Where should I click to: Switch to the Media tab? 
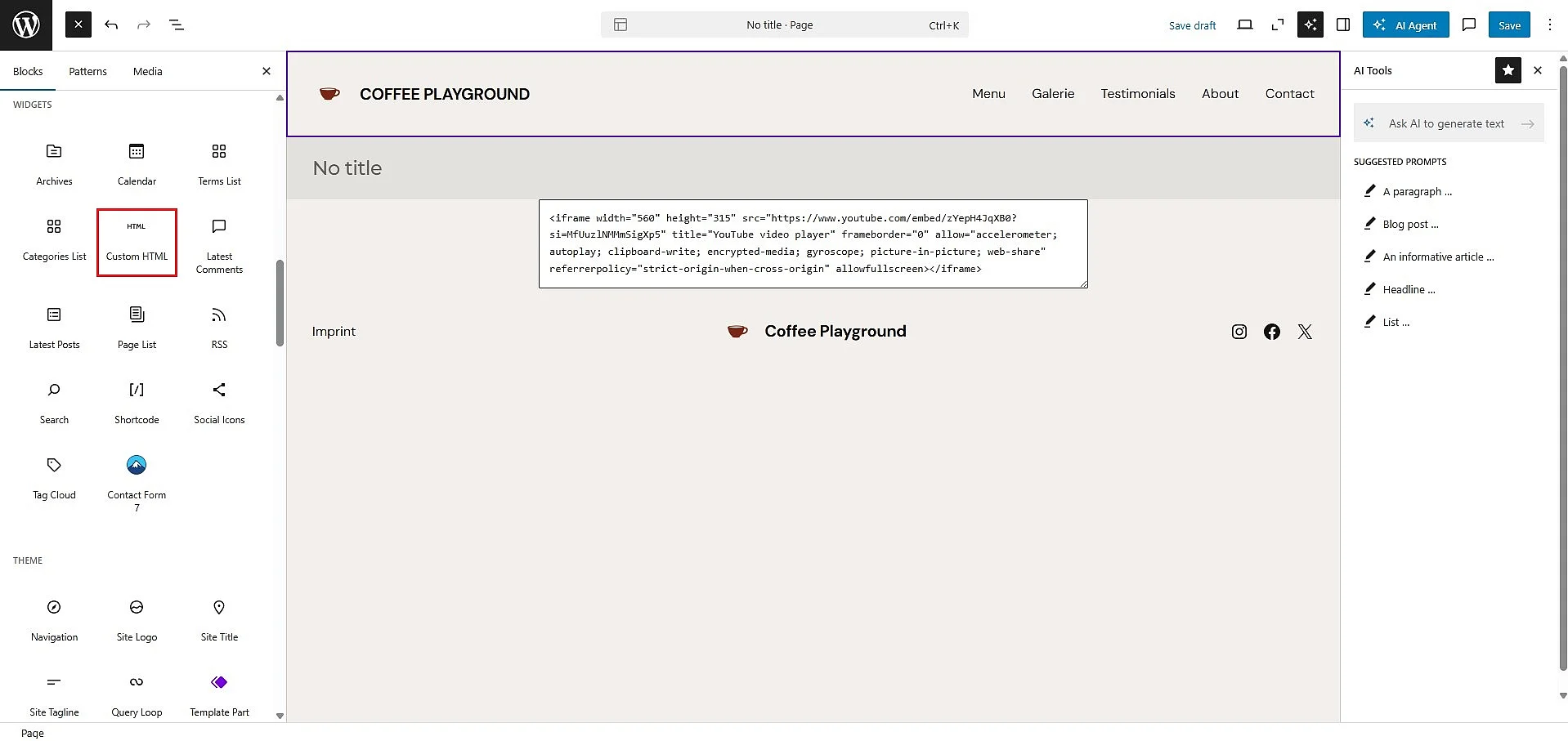pyautogui.click(x=147, y=71)
